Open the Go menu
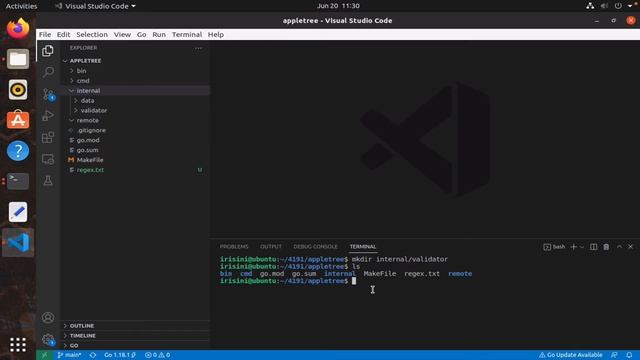 click(x=141, y=35)
